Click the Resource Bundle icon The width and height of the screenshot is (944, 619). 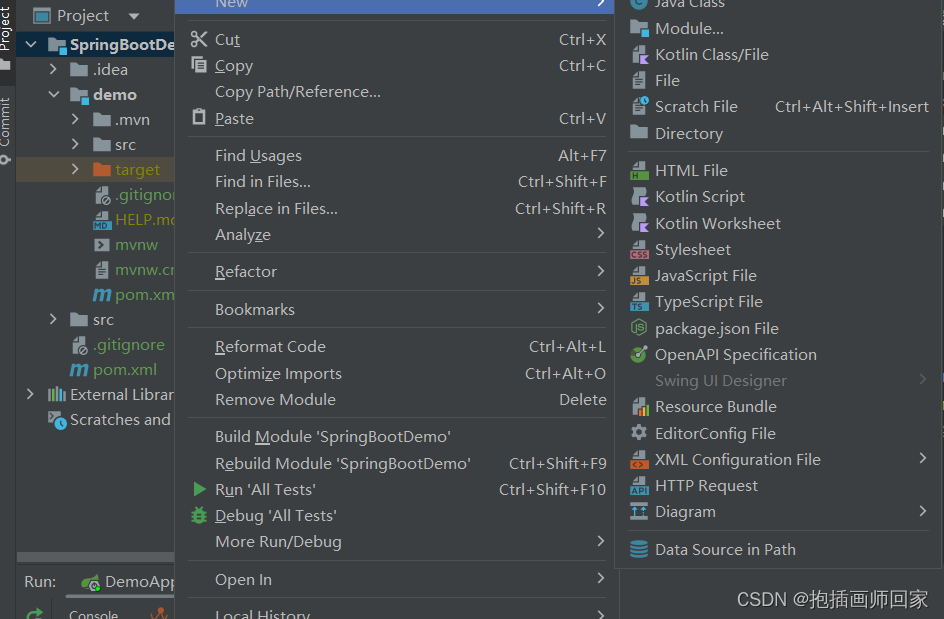pyautogui.click(x=640, y=407)
